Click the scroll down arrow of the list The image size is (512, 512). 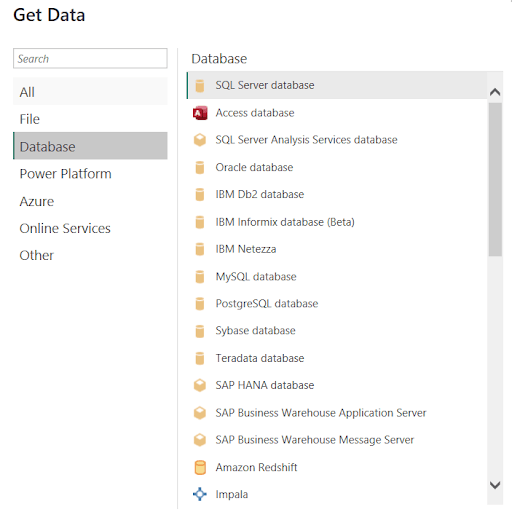click(x=495, y=485)
